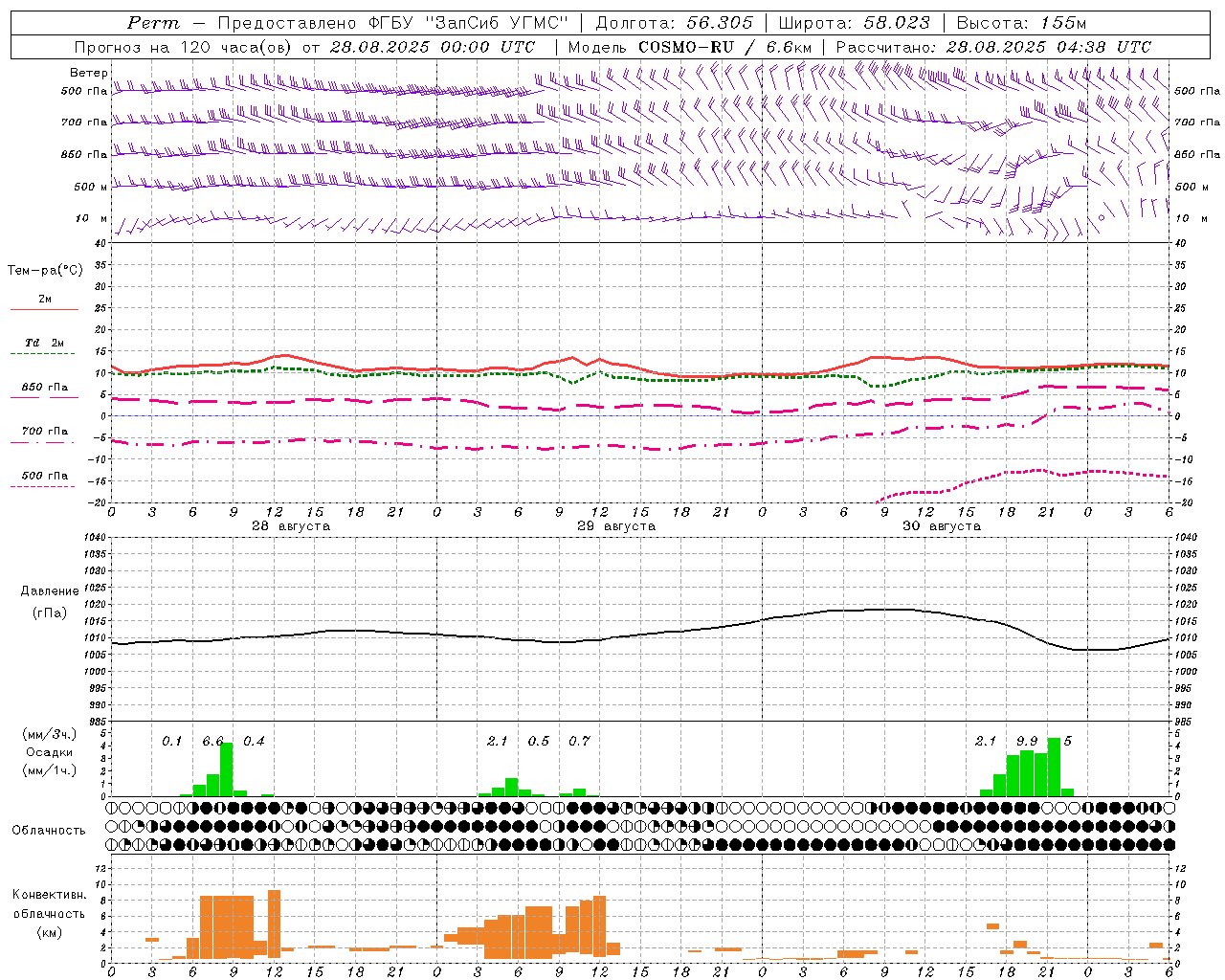Viewport: 1225px width, 980px height.
Task: Click the "Ветер" panel label
Action: [x=88, y=73]
